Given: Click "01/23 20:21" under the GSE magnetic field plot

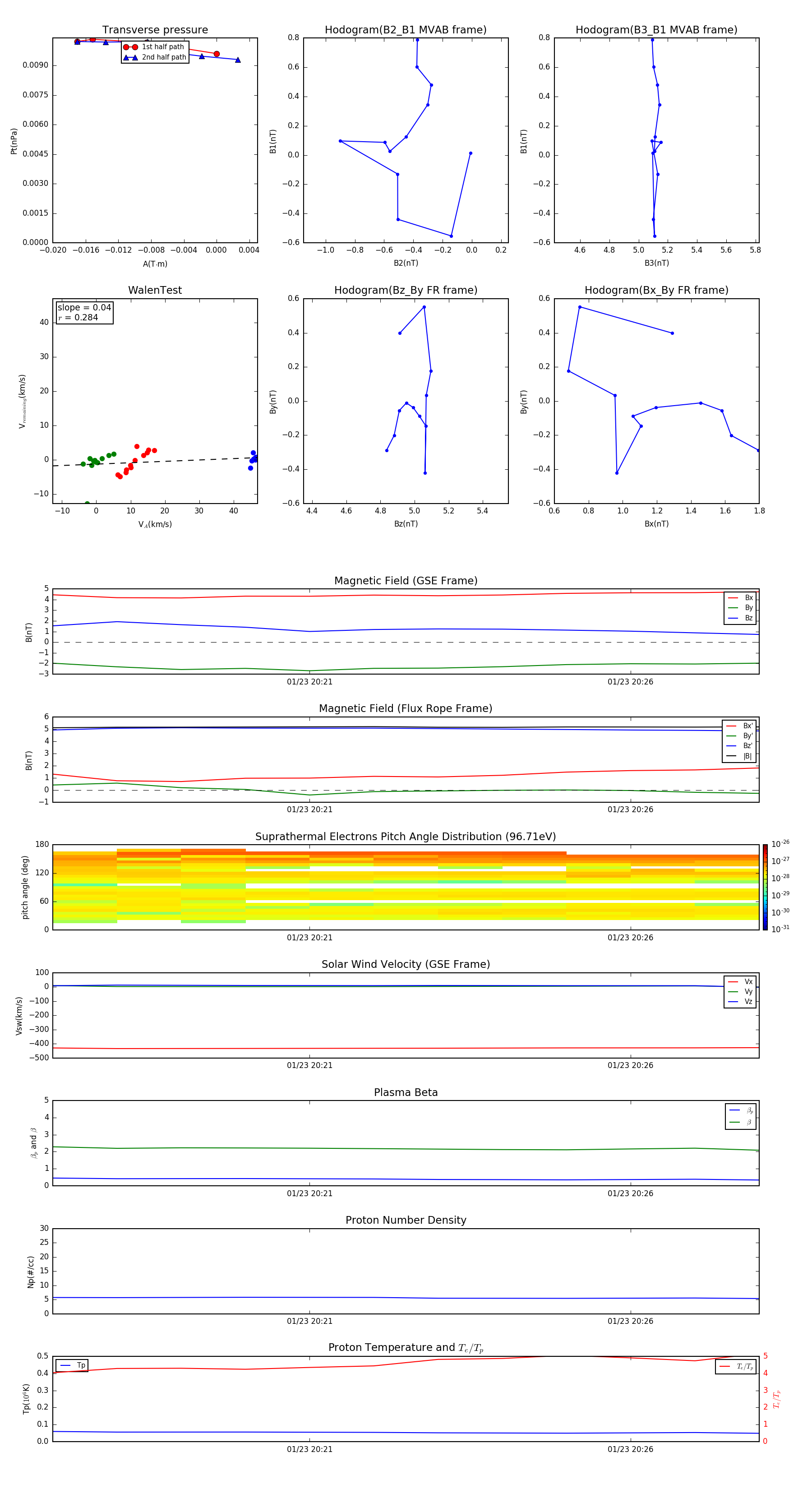Looking at the screenshot, I should (309, 682).
